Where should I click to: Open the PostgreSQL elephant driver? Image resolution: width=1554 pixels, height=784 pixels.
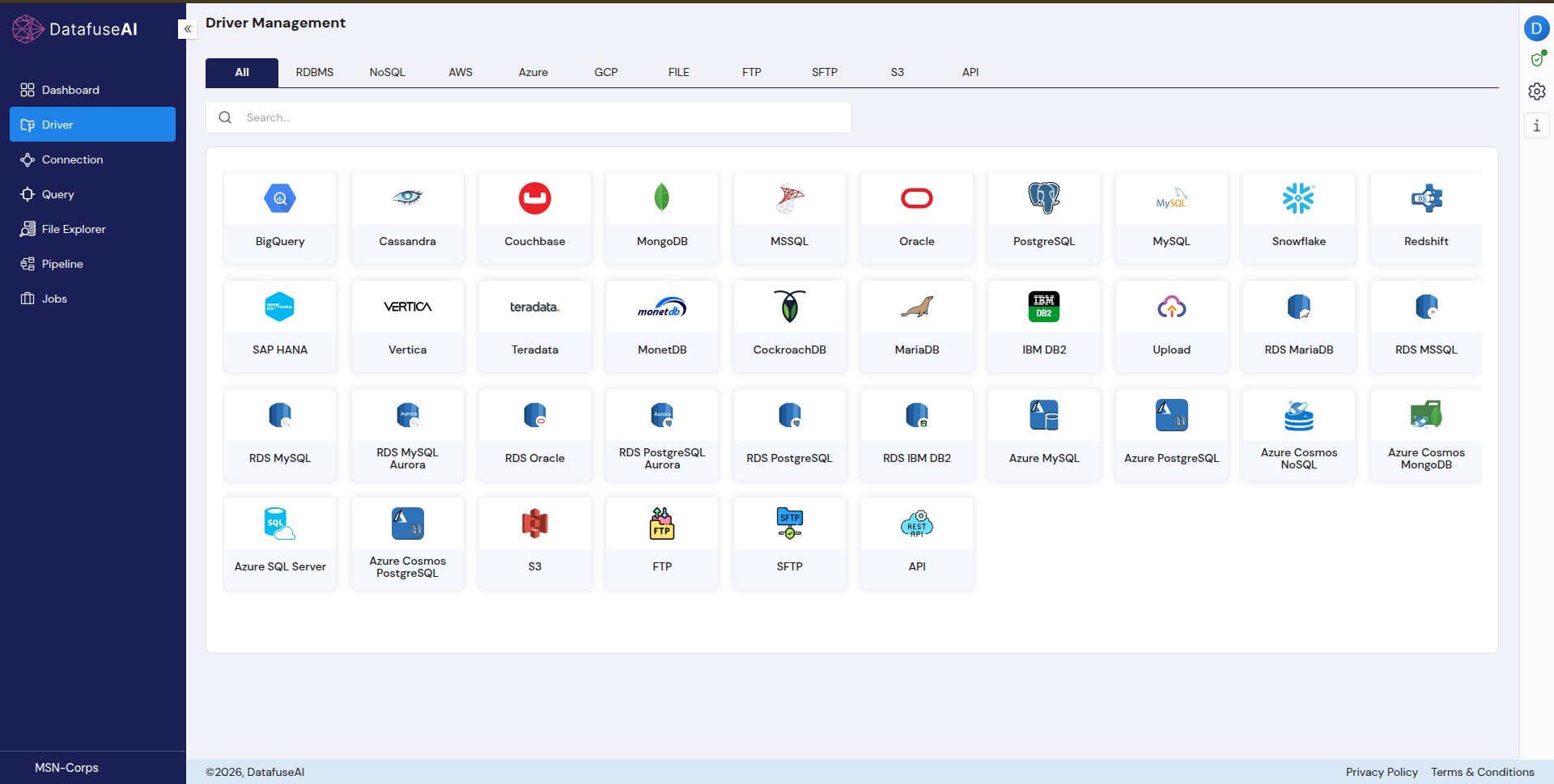1044,218
